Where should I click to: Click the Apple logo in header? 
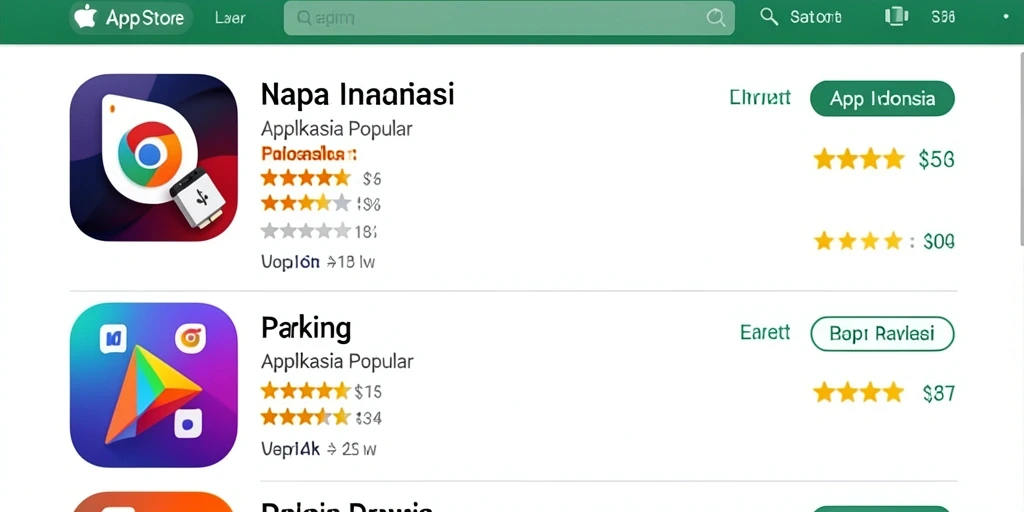[85, 16]
